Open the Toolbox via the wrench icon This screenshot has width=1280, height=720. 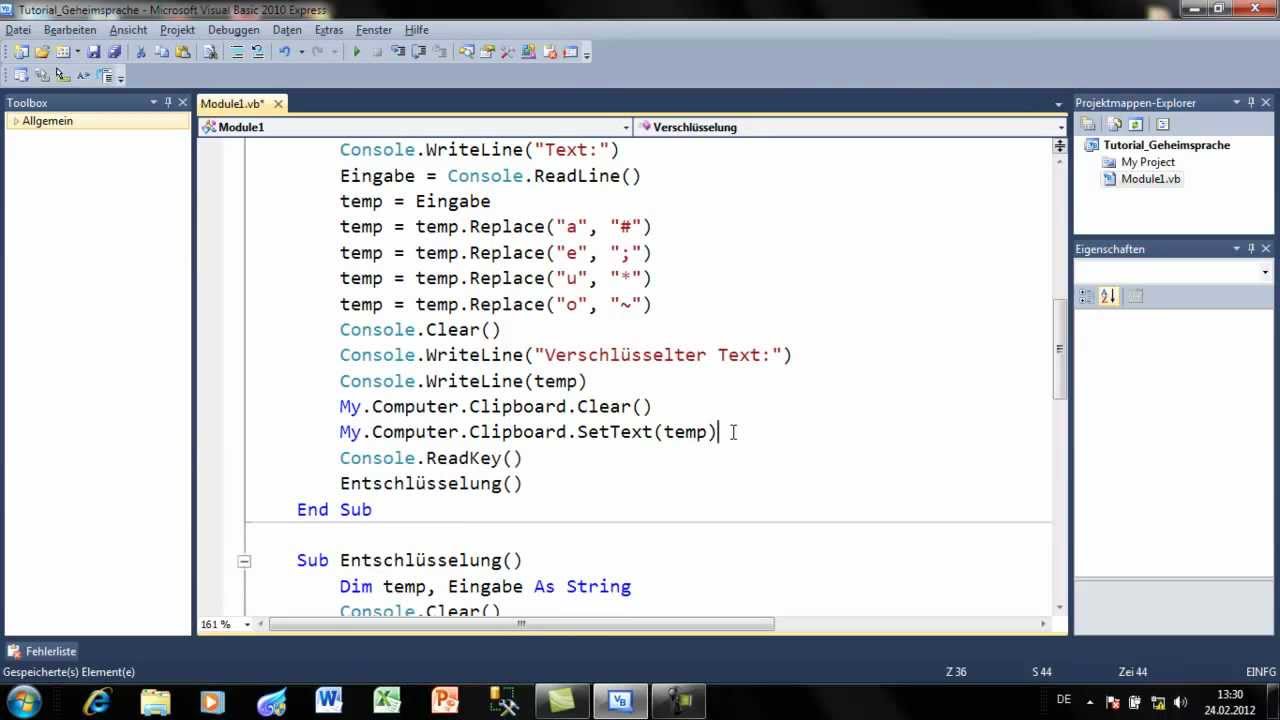507,52
